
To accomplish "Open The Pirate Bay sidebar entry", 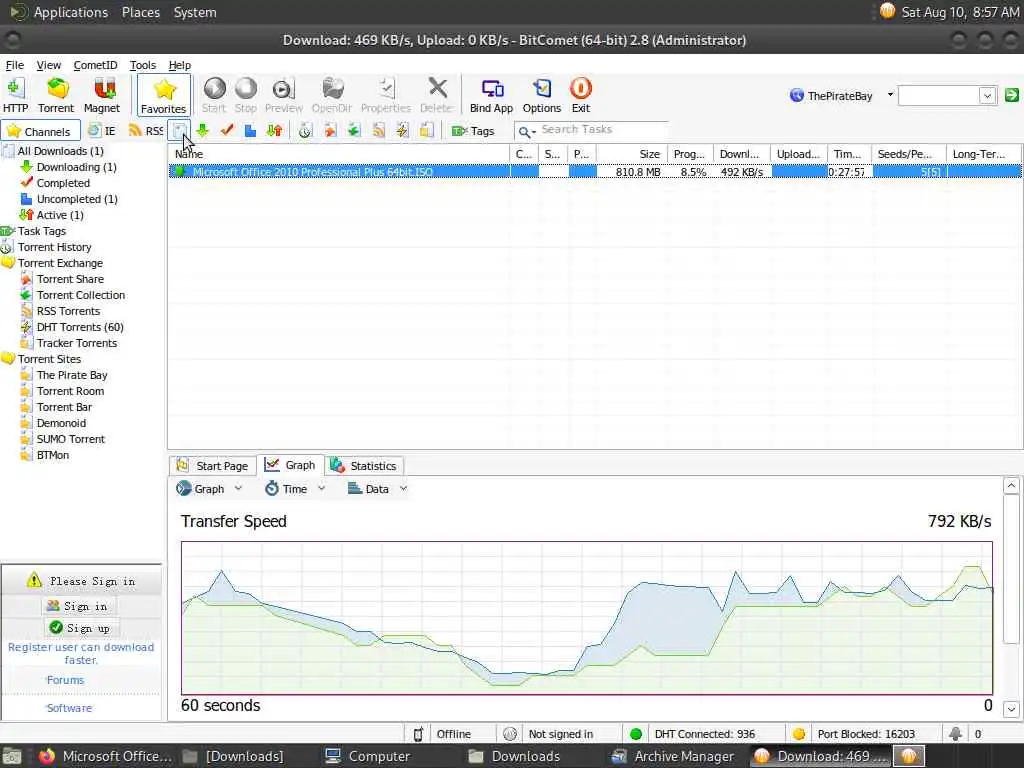I will (x=72, y=375).
